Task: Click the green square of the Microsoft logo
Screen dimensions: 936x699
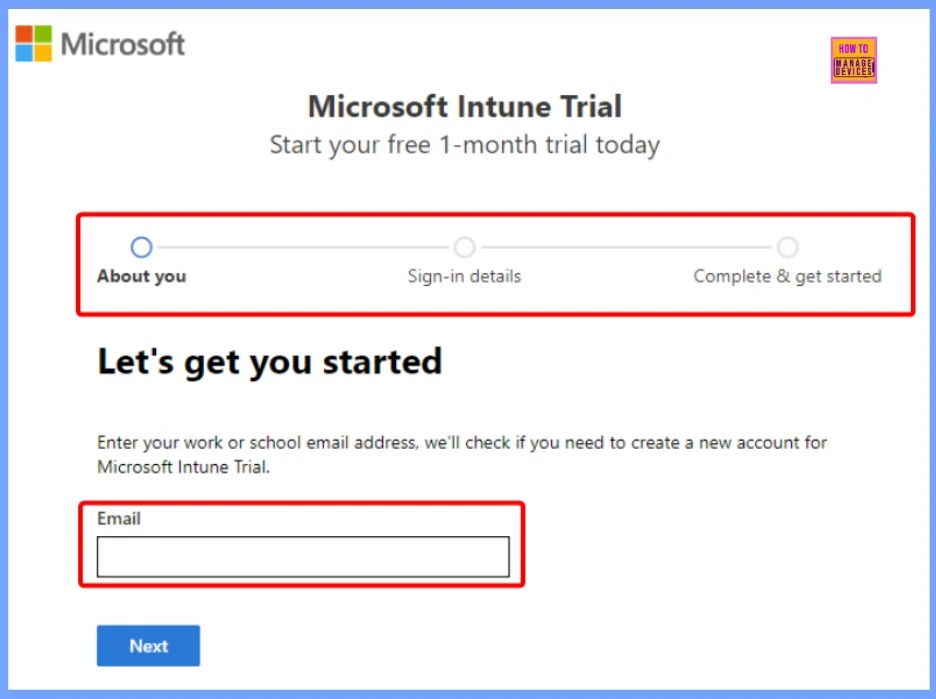Action: pyautogui.click(x=42, y=33)
